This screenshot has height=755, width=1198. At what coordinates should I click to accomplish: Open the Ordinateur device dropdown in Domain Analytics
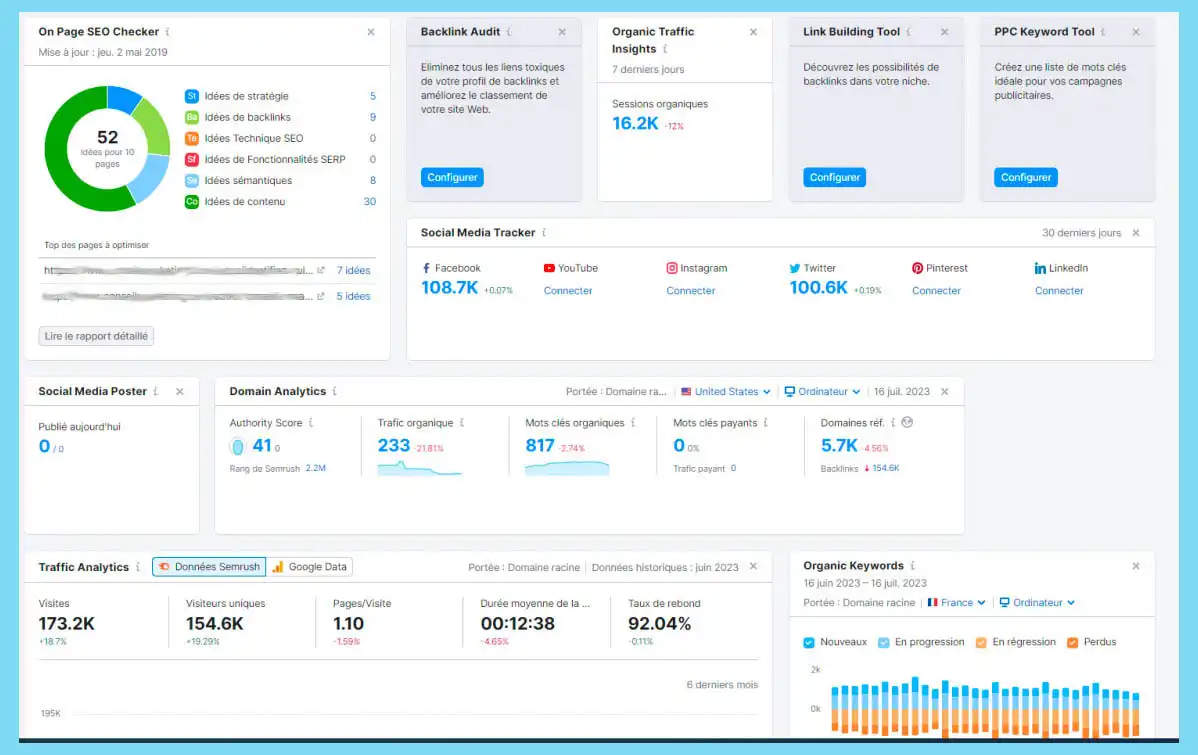[x=822, y=391]
